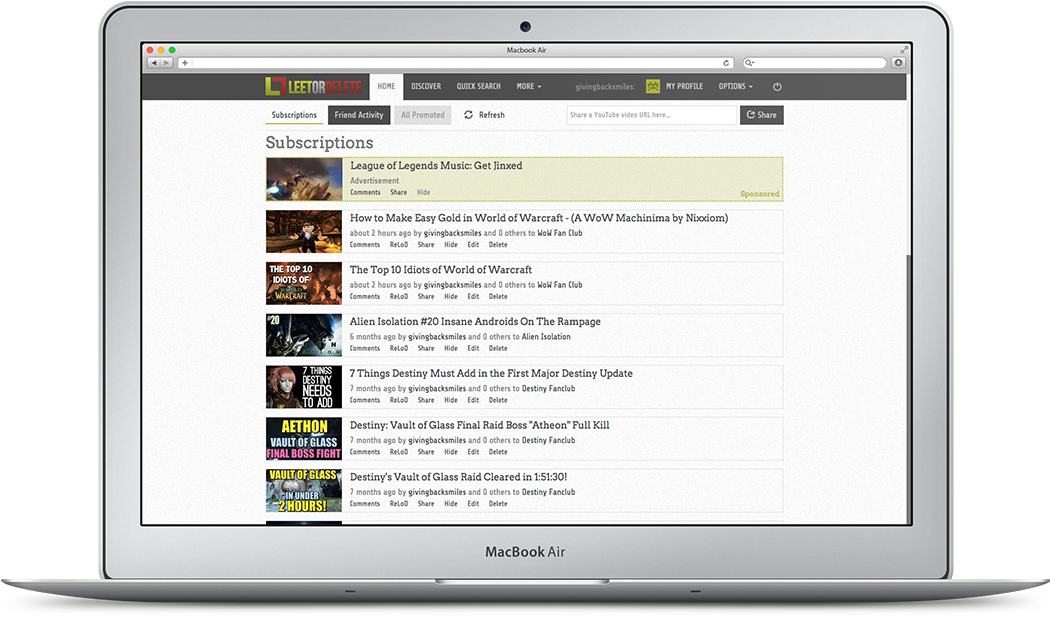The width and height of the screenshot is (1050, 620).
Task: Click givingbacksmiles on Alien Isolation post
Action: [437, 337]
